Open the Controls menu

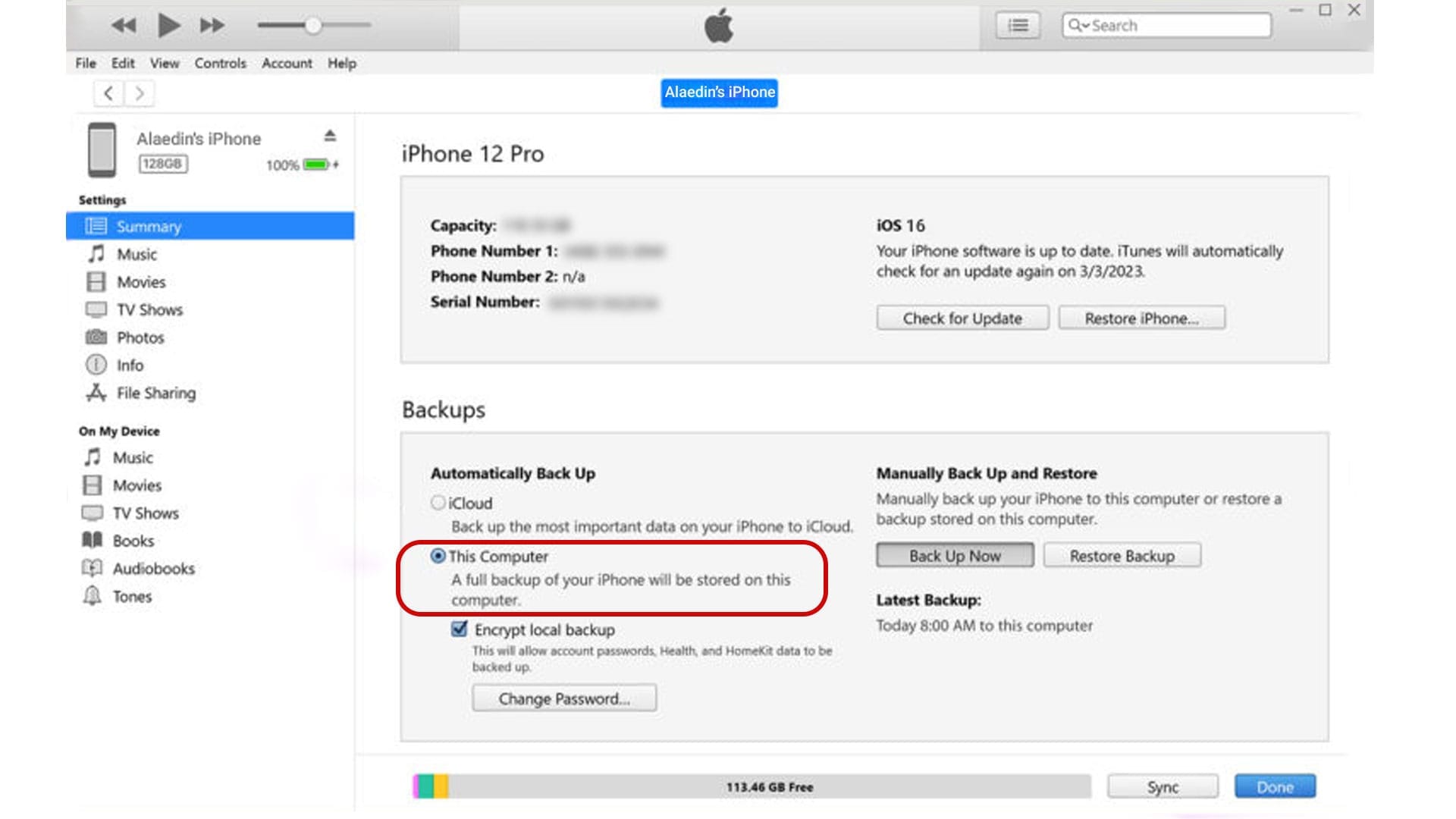219,63
